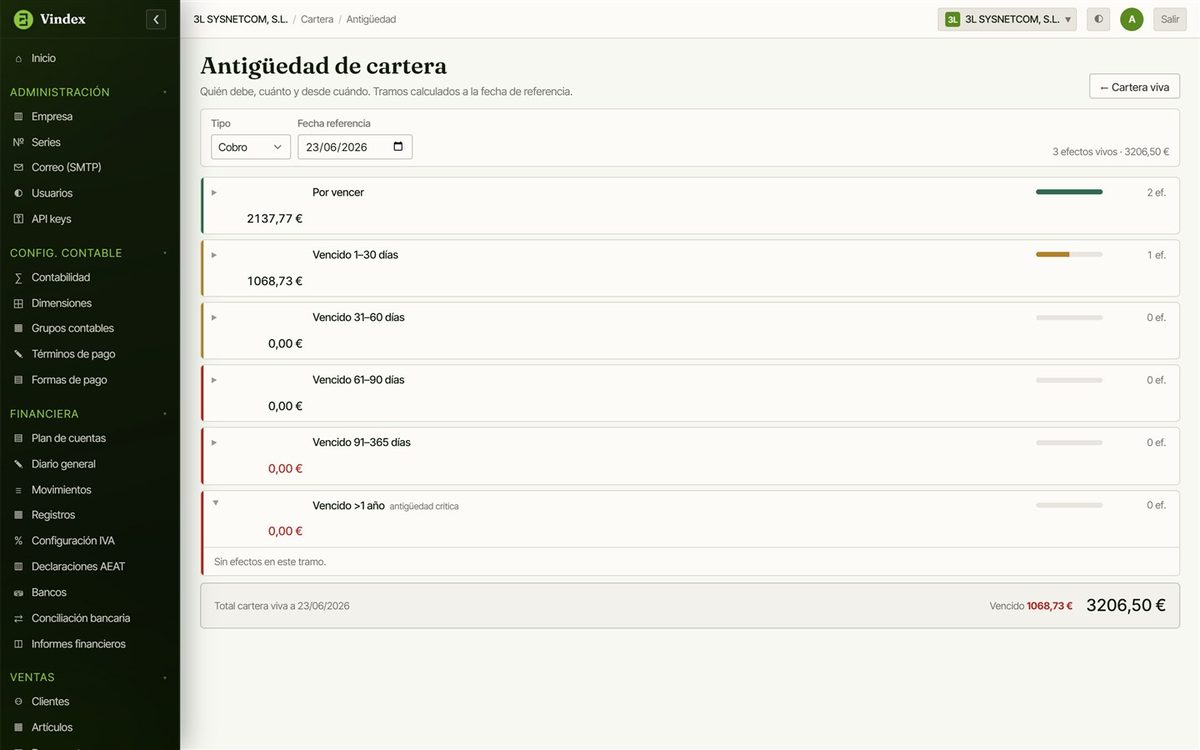Click the Series Nº icon
This screenshot has width=1200, height=750.
[x=18, y=143]
